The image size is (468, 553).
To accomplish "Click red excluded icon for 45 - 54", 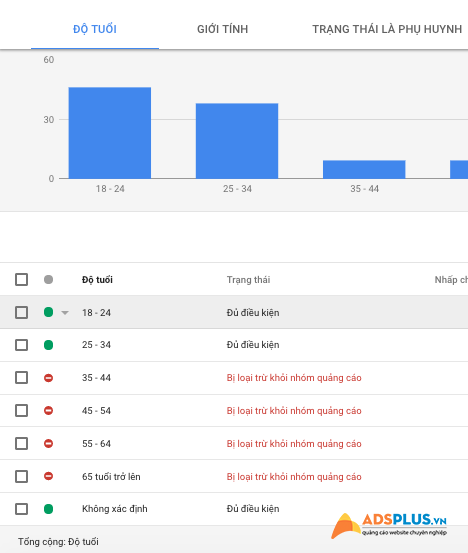I will tap(48, 411).
